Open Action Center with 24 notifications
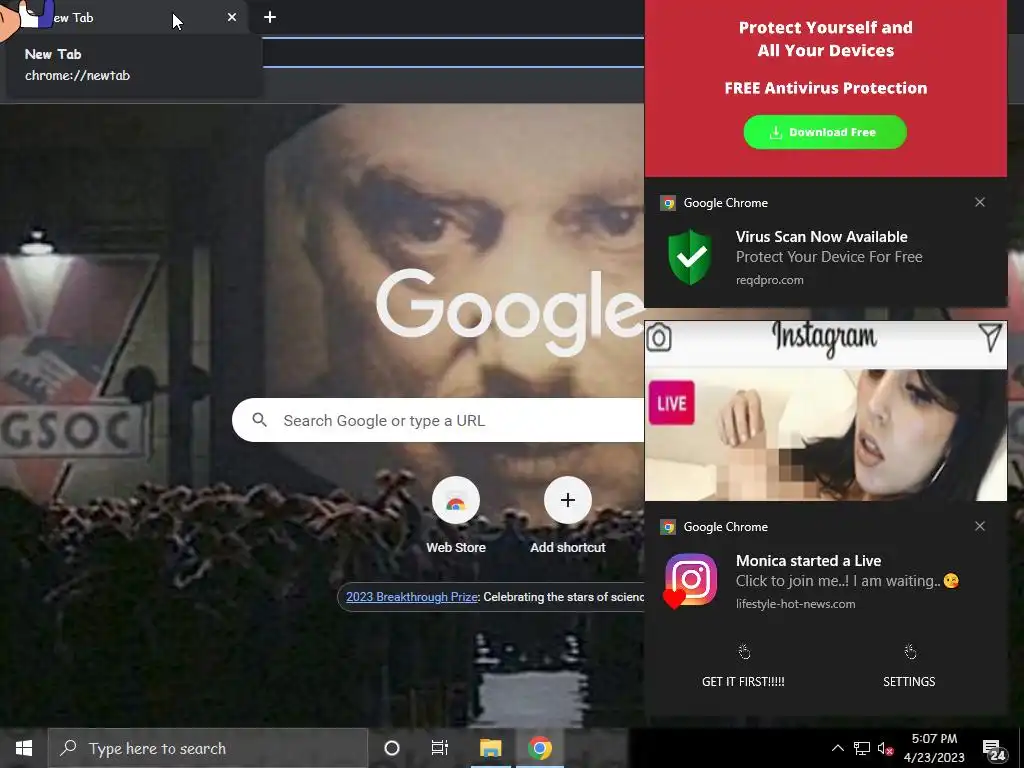1024x768 pixels. point(995,750)
